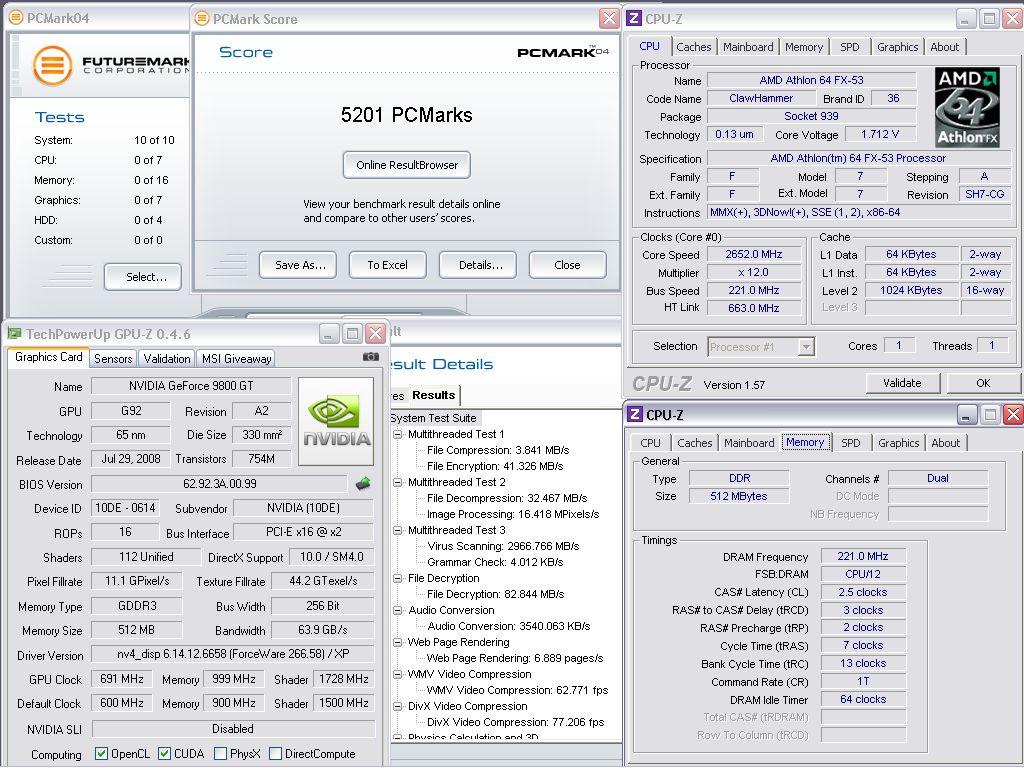The height and width of the screenshot is (768, 1024).
Task: Click the Close button in PCMark Score
Action: pyautogui.click(x=568, y=265)
